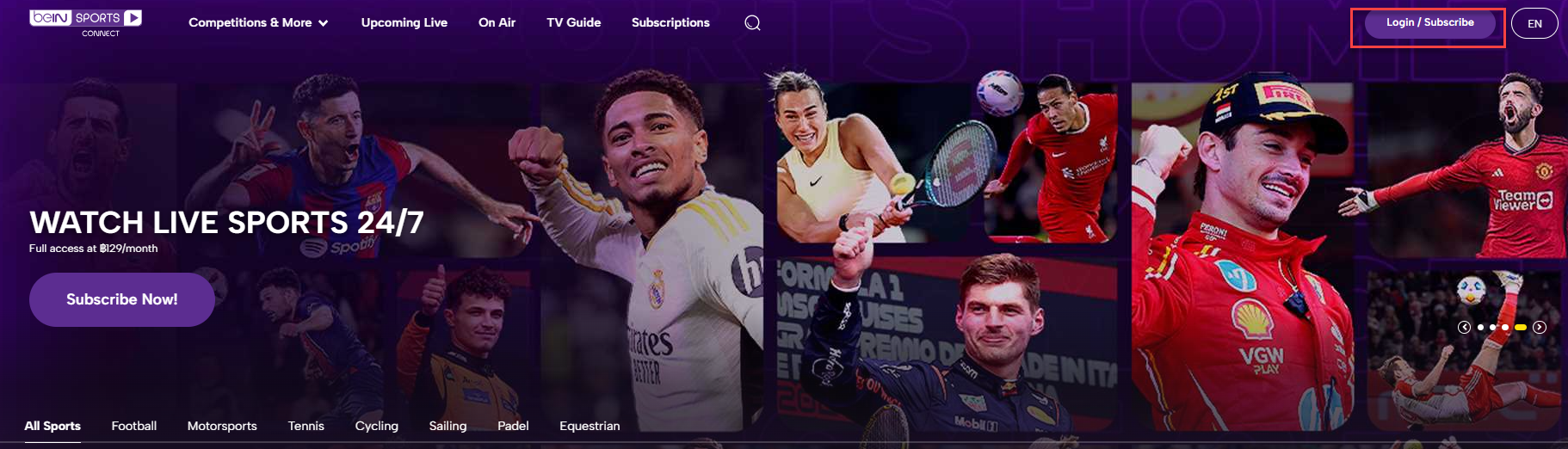
Task: Open On Air menu item
Action: pyautogui.click(x=497, y=22)
